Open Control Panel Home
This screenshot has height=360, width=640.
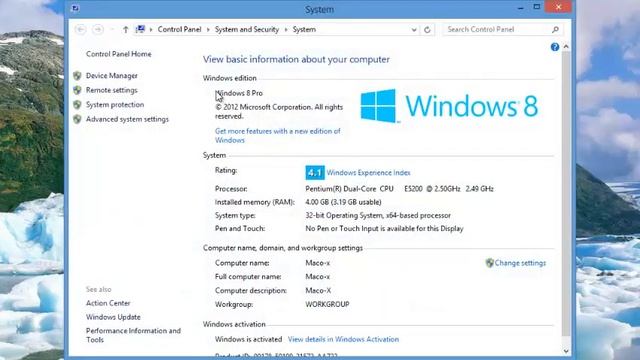pos(119,54)
